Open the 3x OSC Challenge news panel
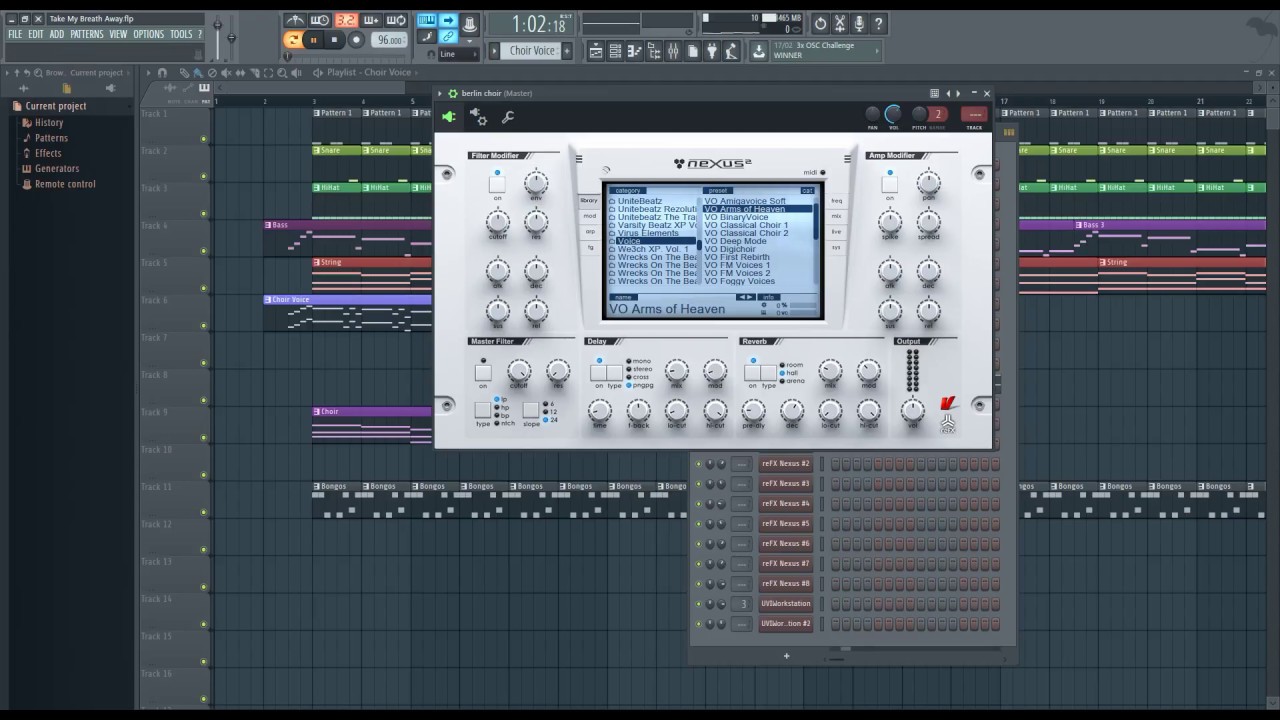The image size is (1280, 720). point(825,51)
